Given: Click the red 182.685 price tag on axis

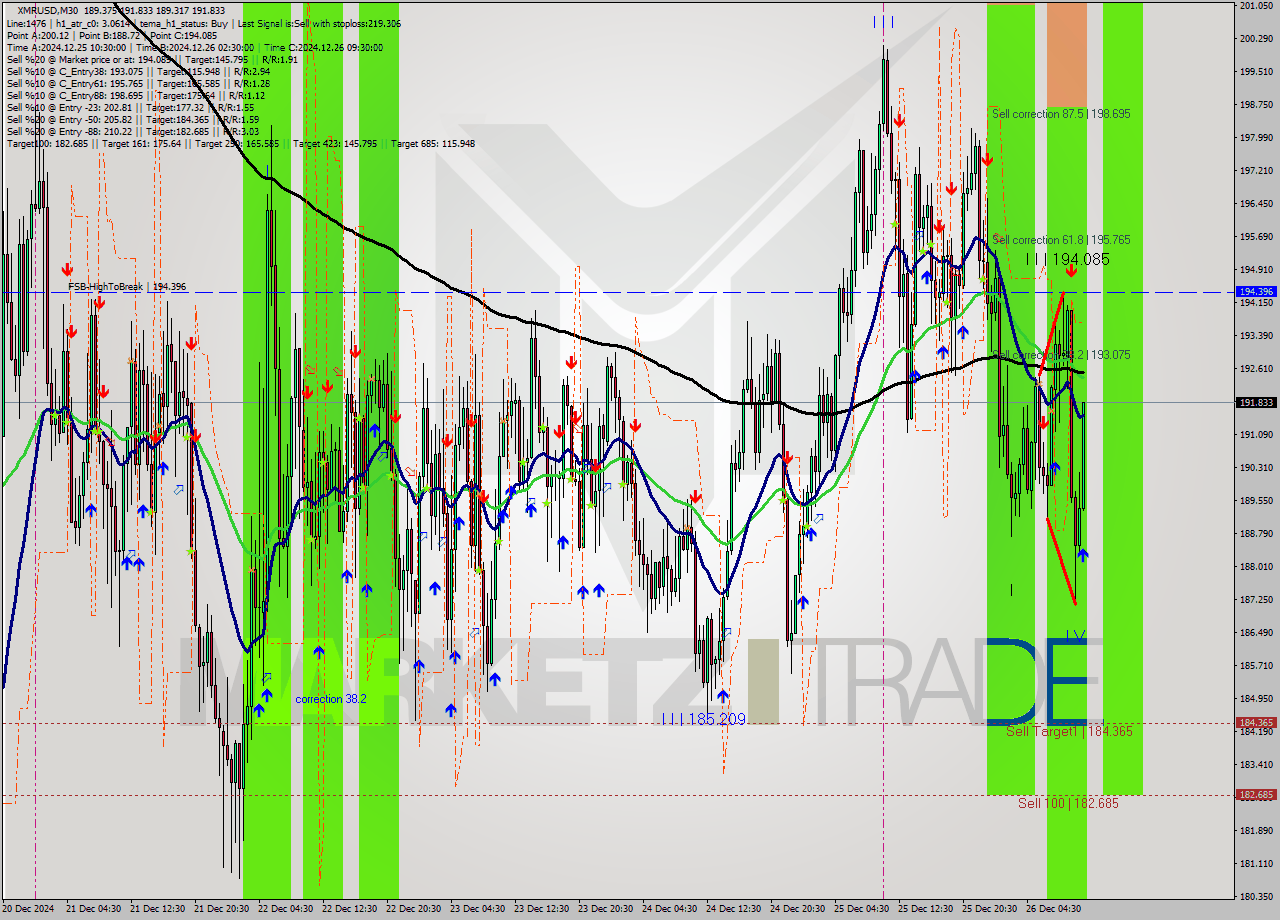Looking at the screenshot, I should click(x=1256, y=795).
